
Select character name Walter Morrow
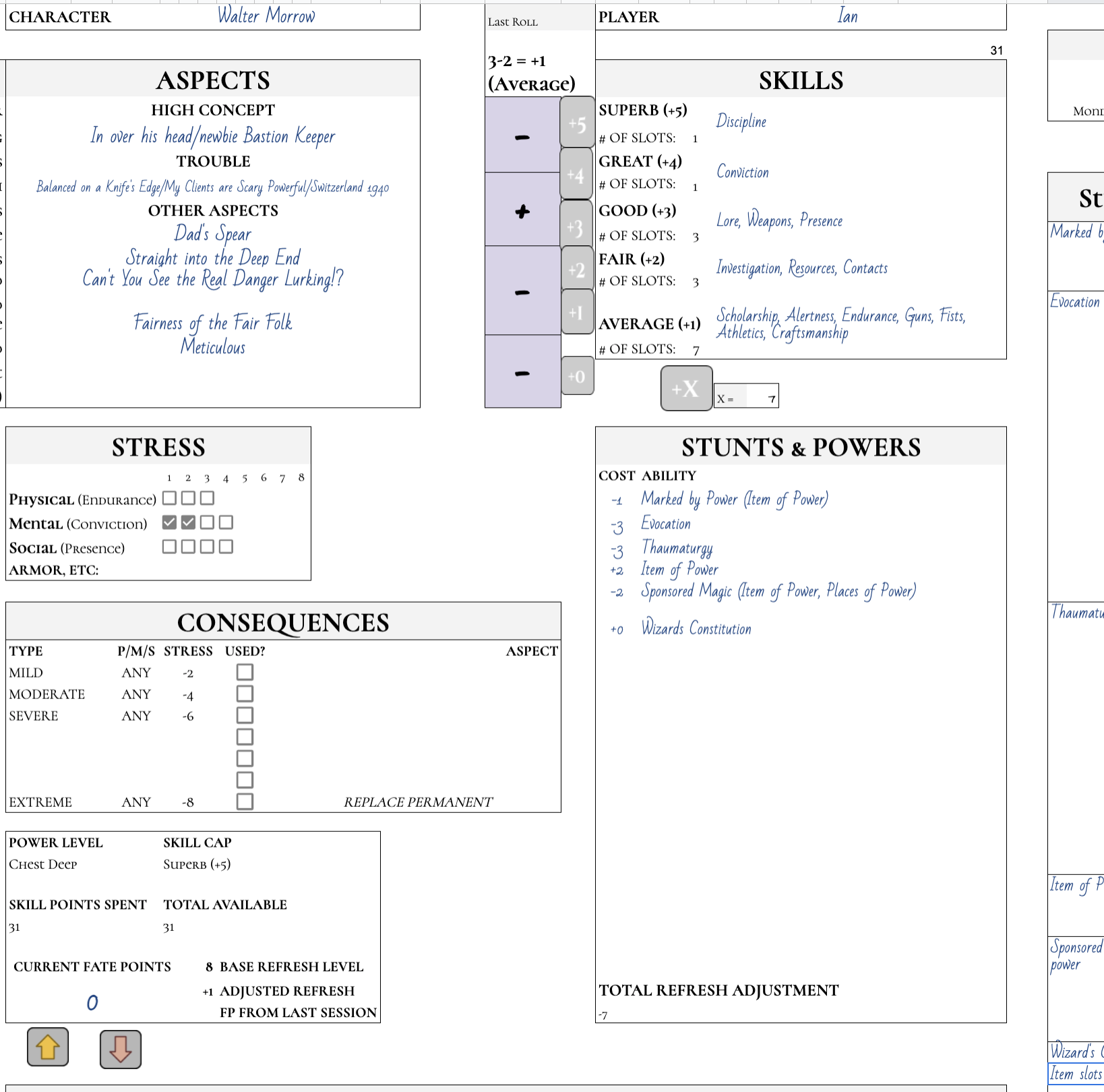(x=266, y=16)
